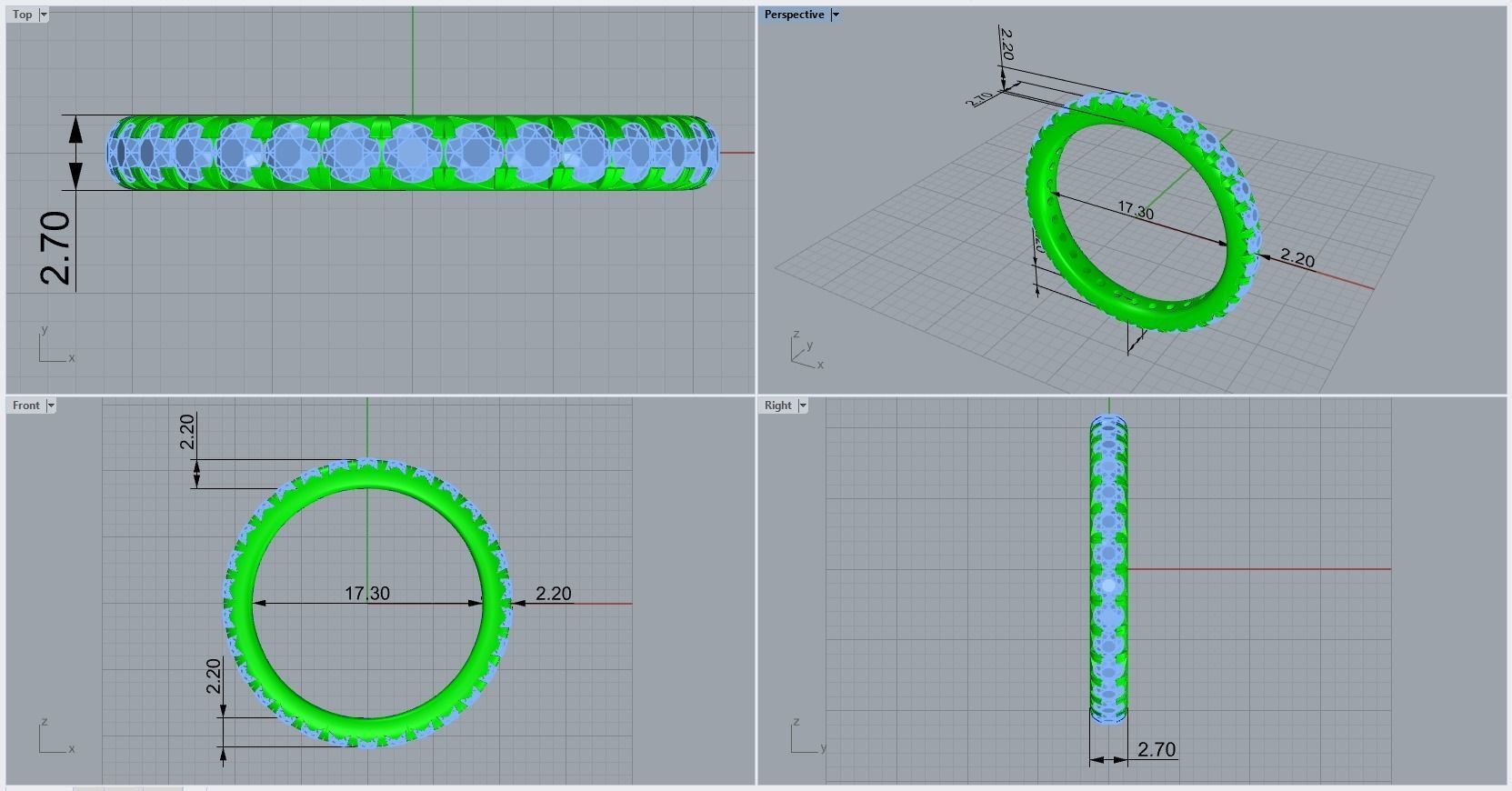This screenshot has height=791, width=1512.
Task: Open the Top viewport dropdown arrow menu
Action: tap(44, 15)
